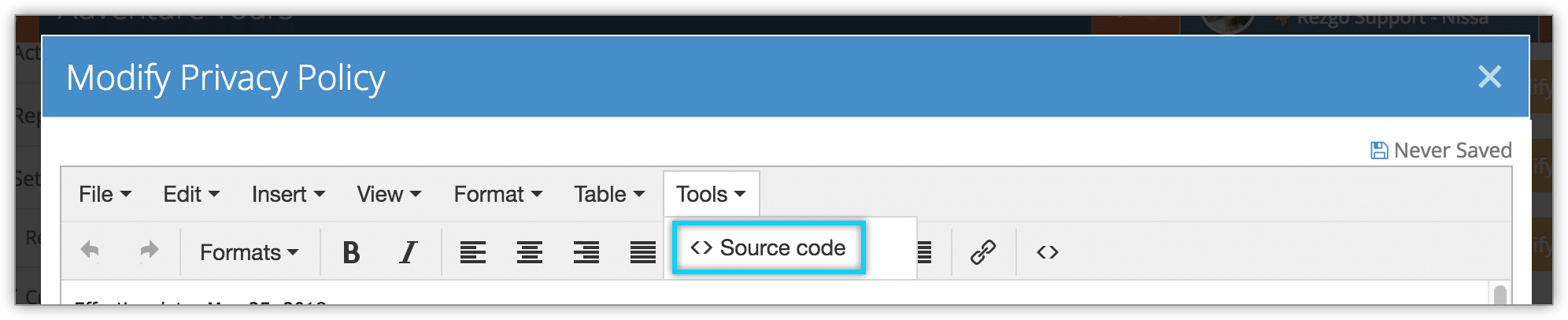
Task: Click the undo arrow icon
Action: 91,251
